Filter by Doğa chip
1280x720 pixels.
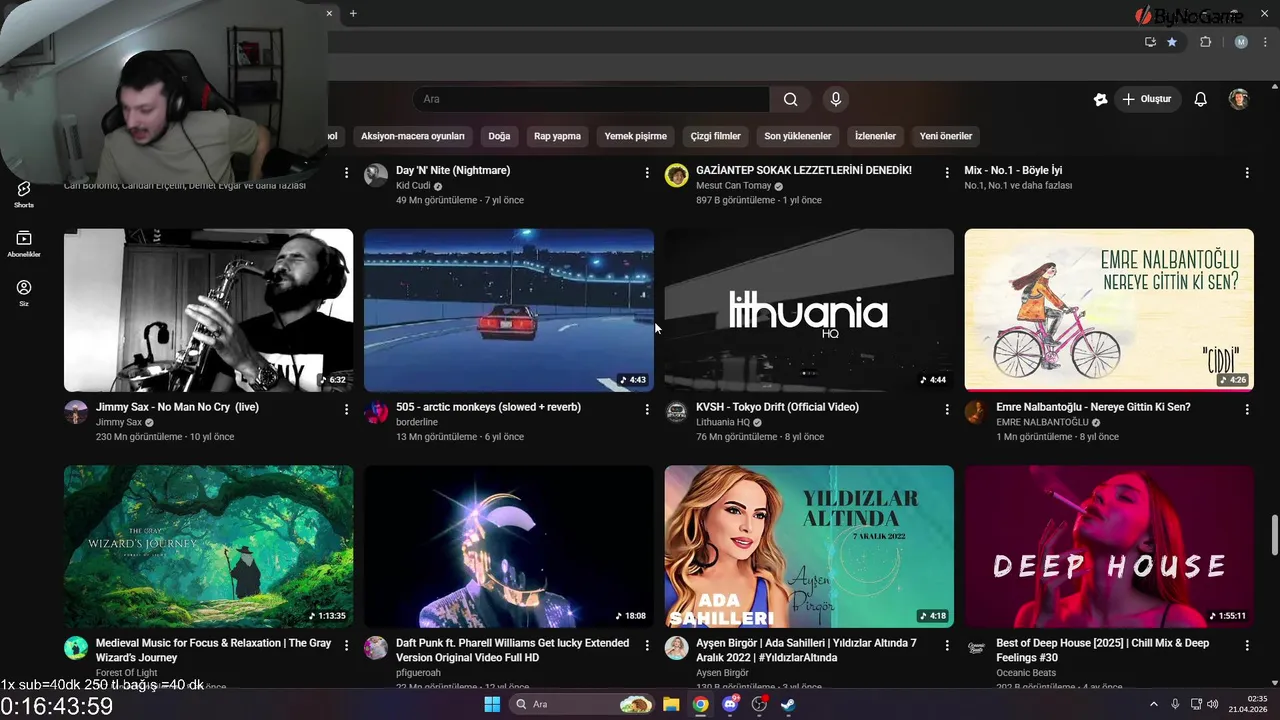point(499,136)
